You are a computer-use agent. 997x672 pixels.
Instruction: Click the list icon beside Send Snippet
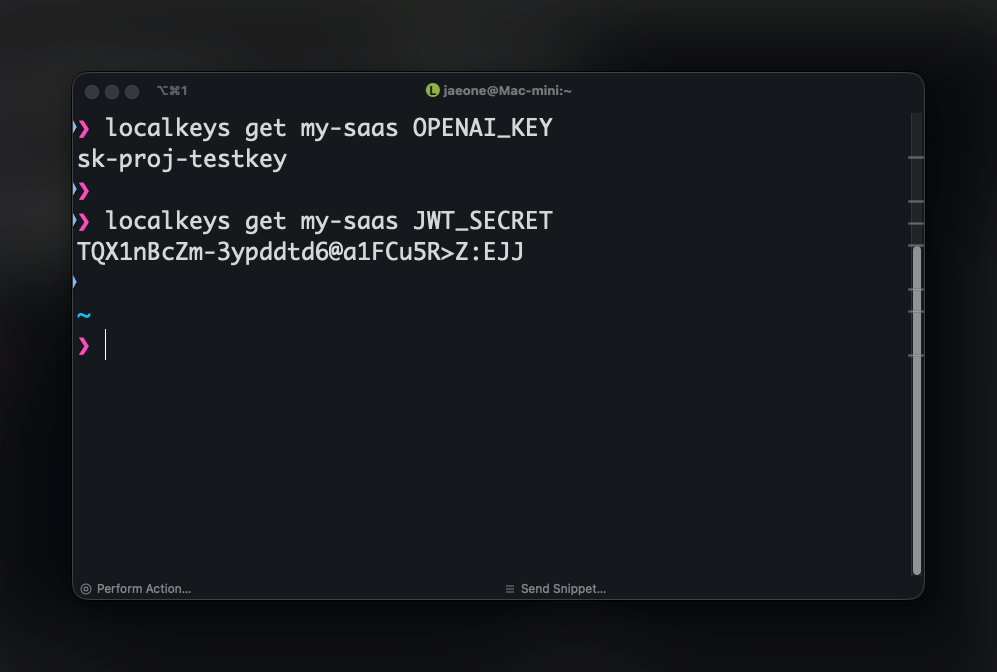click(x=510, y=589)
